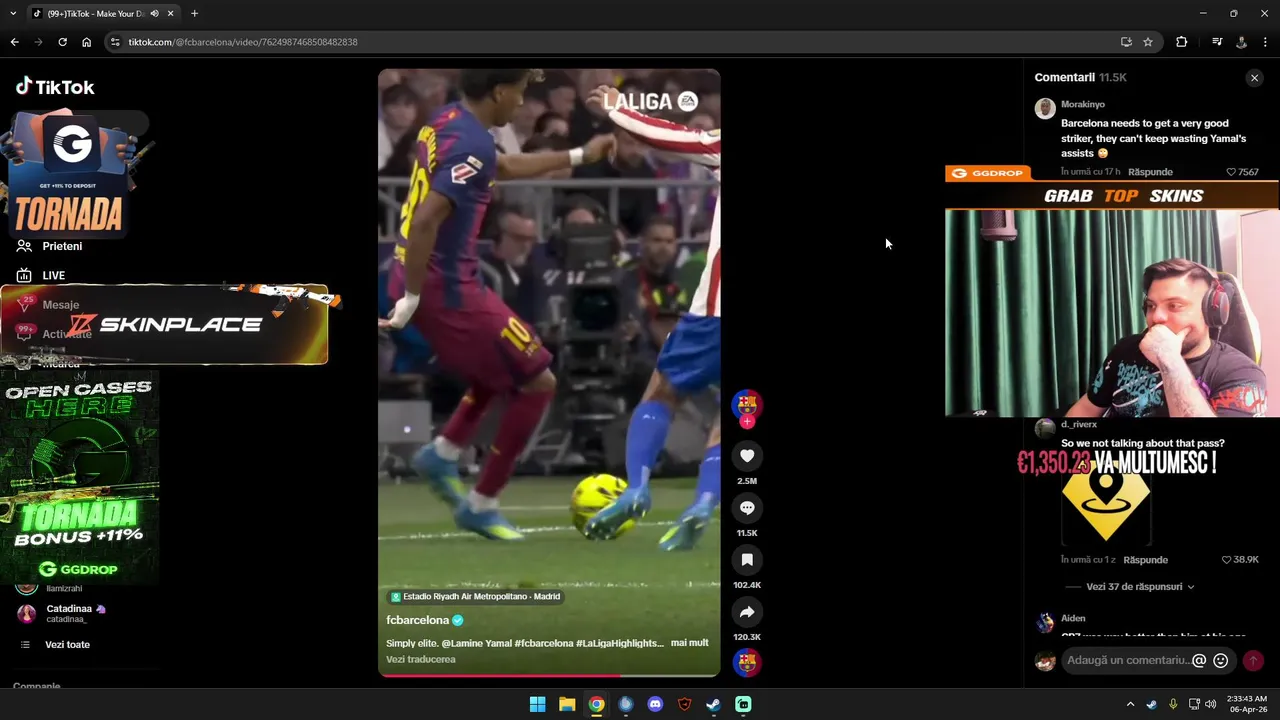Click Vezi toate under followed accounts
The height and width of the screenshot is (720, 1280).
point(67,645)
